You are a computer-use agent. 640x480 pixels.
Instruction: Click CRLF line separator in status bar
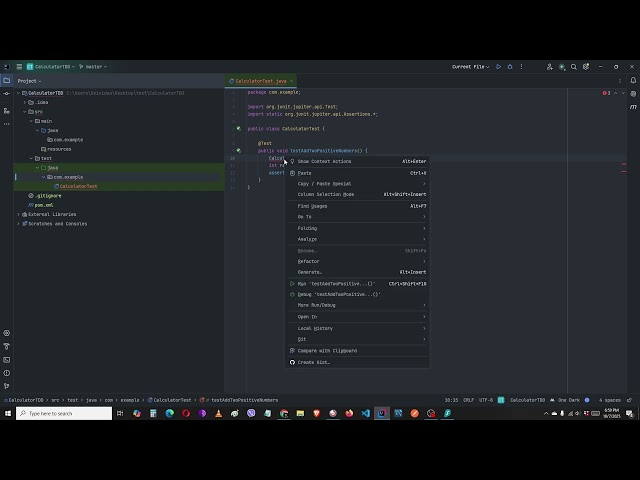(x=469, y=400)
